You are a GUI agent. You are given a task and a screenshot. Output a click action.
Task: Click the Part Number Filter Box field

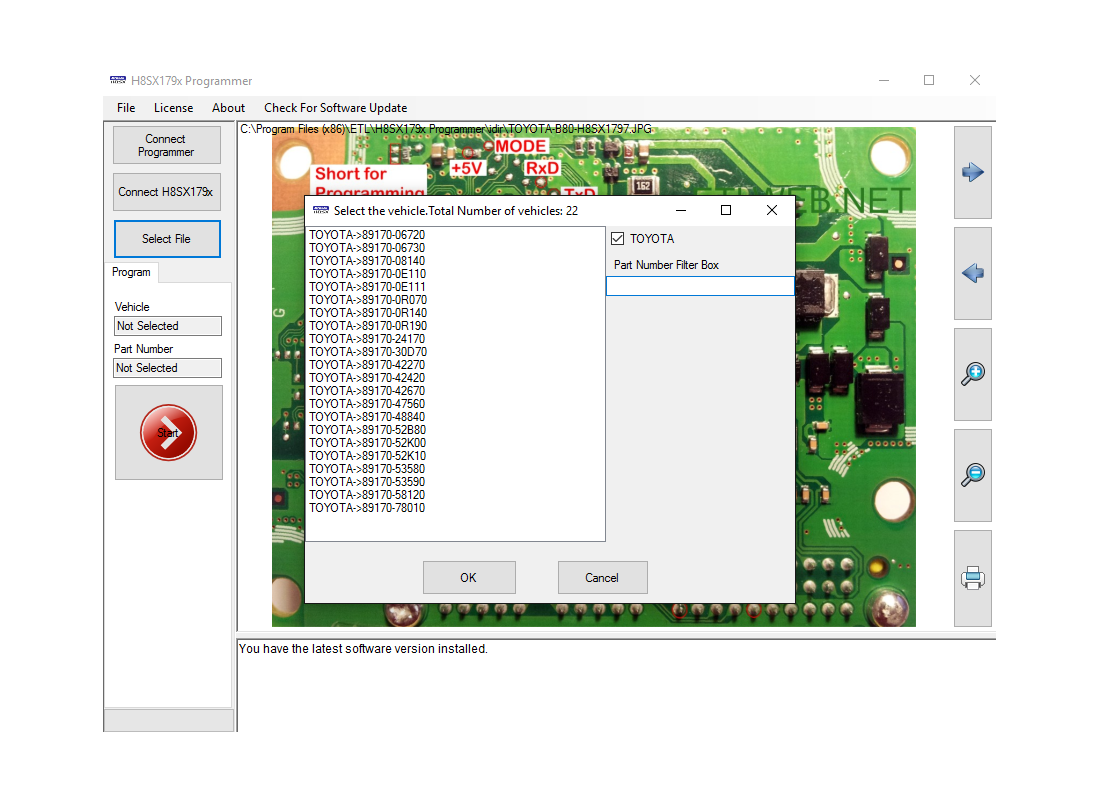(x=700, y=286)
